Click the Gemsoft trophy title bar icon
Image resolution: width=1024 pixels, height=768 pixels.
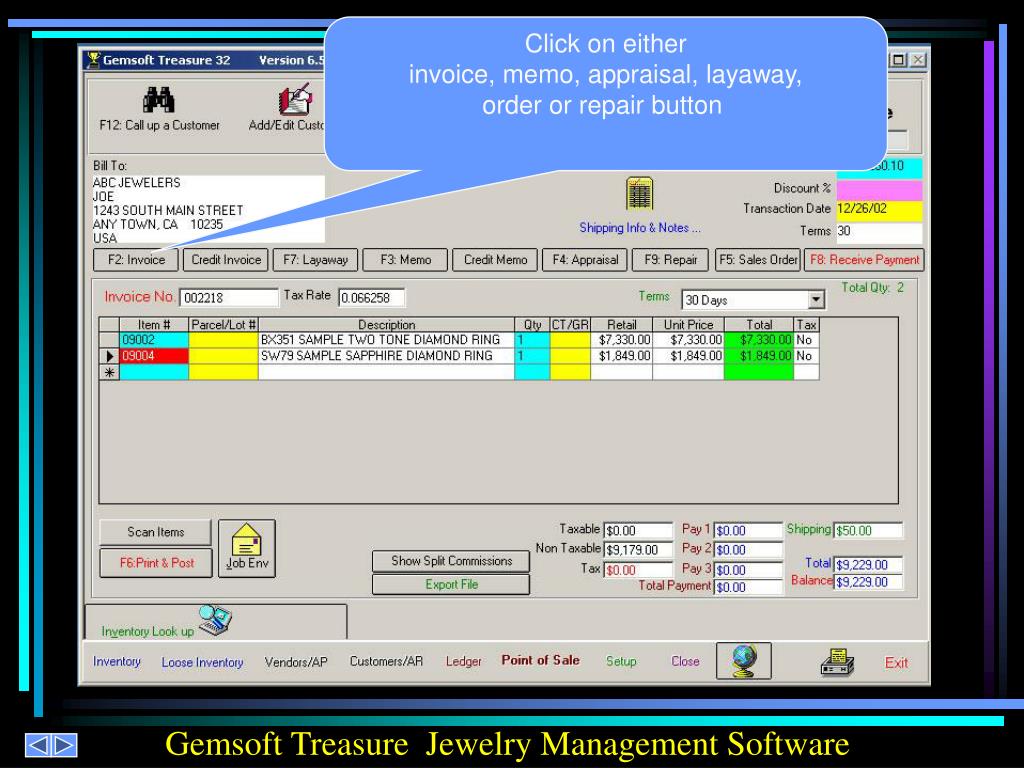93,59
